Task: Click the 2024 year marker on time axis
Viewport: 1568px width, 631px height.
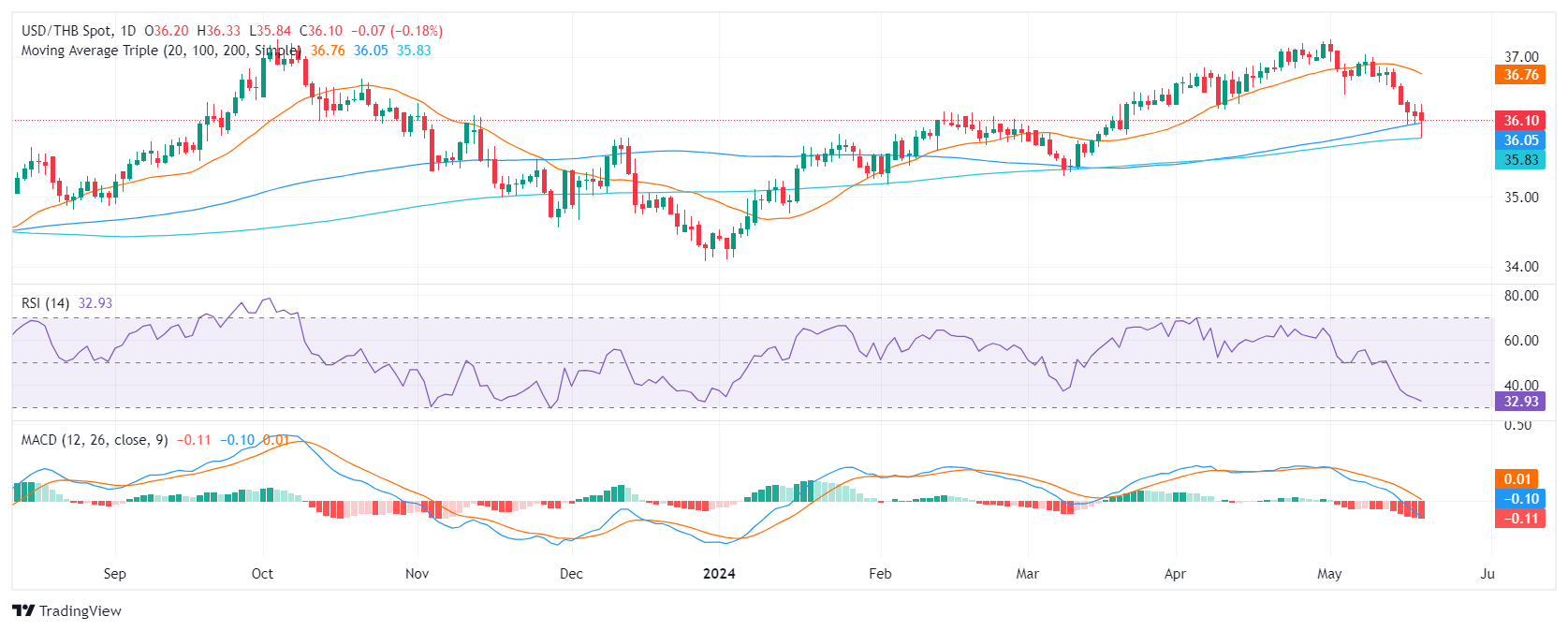Action: click(719, 574)
